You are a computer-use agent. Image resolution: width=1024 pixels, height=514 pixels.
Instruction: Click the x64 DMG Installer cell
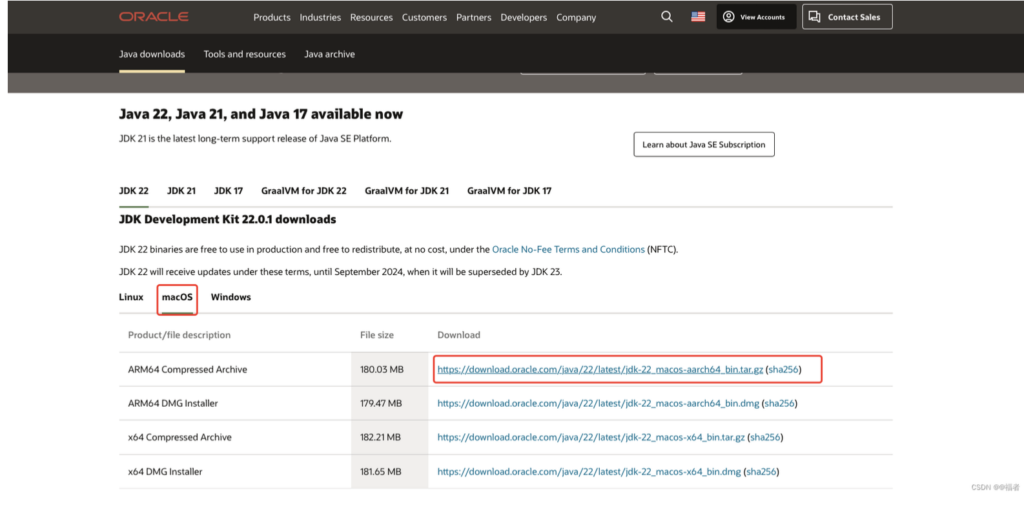click(x=165, y=472)
